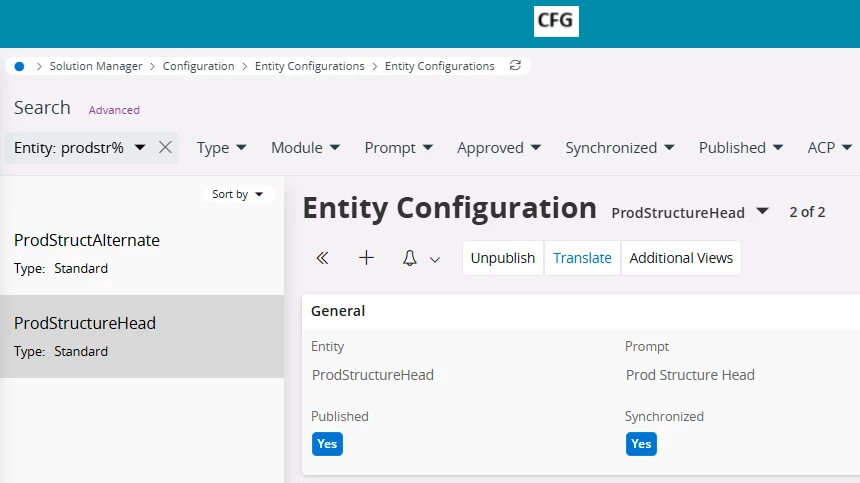860x483 pixels.
Task: Click the Unpublish button
Action: pos(503,258)
